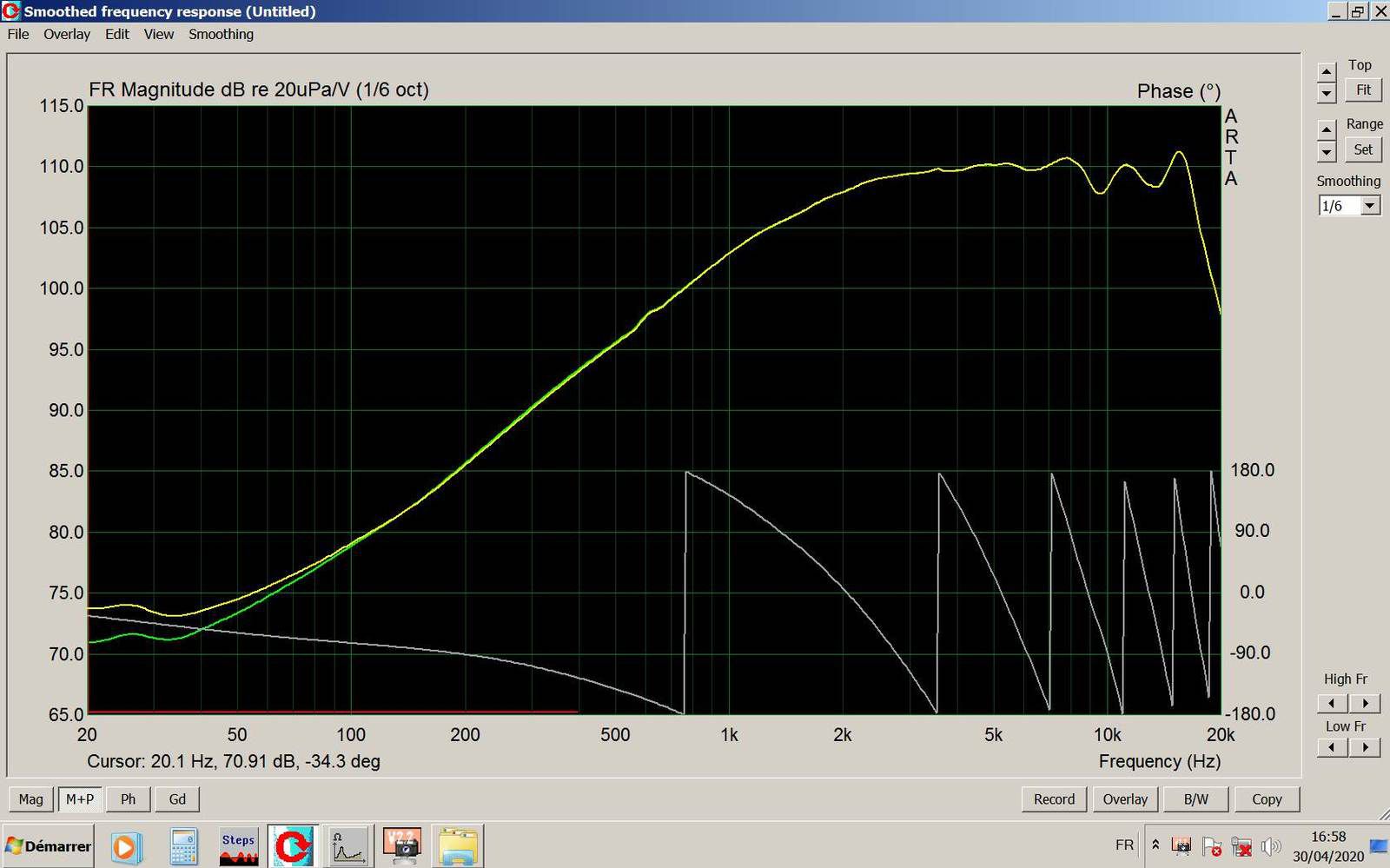
Task: Open the Calculator from taskbar
Action: point(183,846)
